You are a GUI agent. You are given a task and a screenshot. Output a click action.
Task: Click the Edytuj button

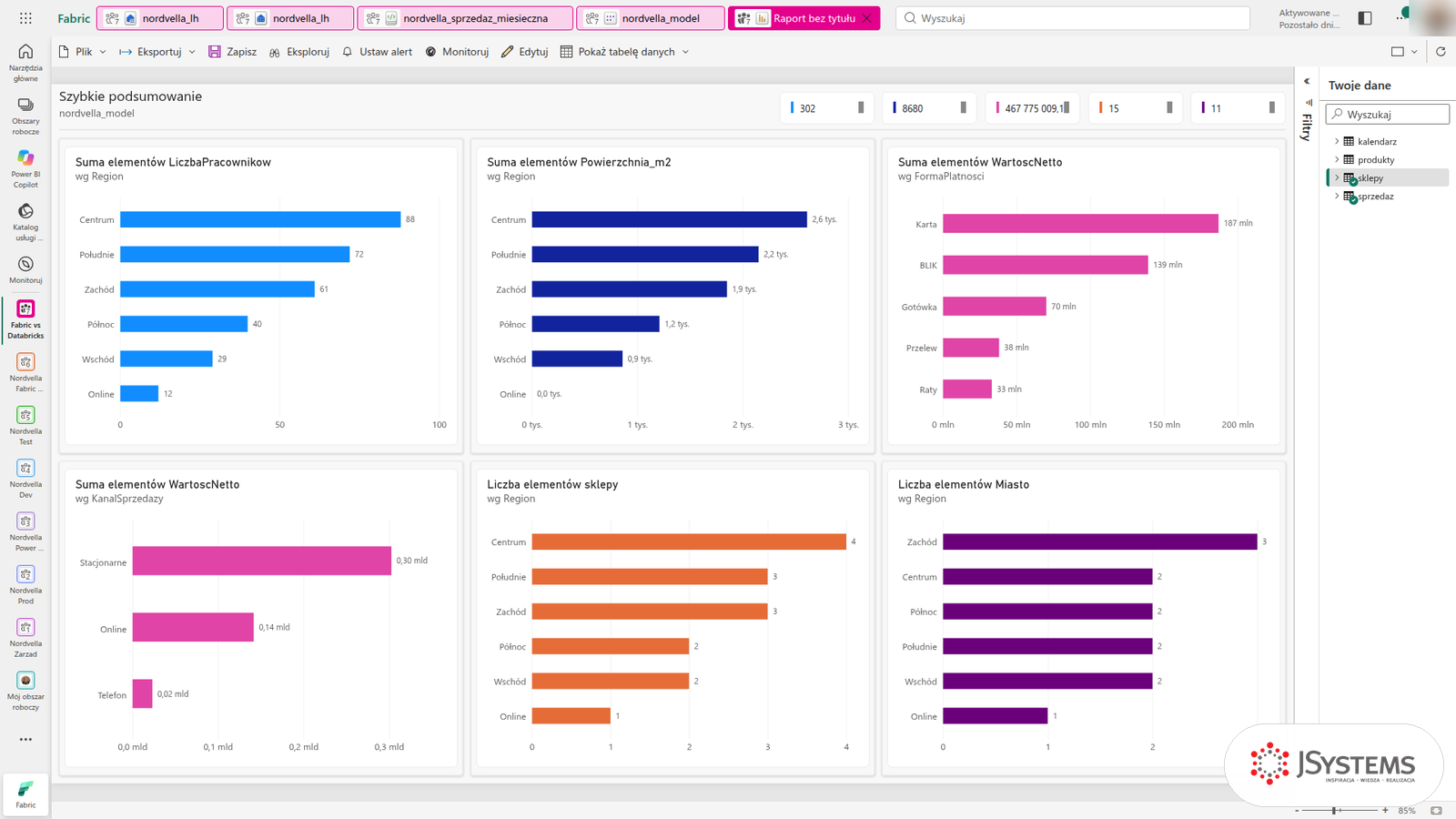(x=524, y=52)
